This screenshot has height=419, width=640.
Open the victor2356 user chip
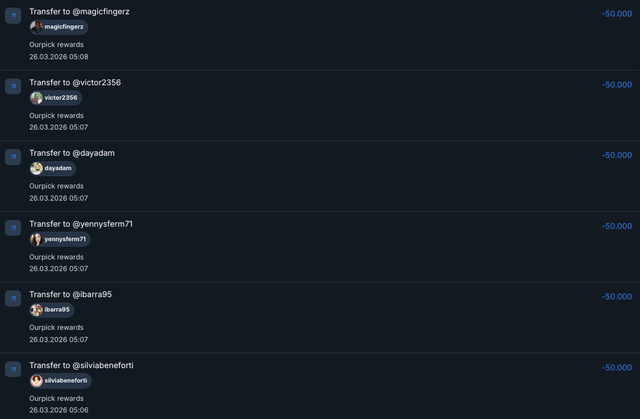coord(55,98)
